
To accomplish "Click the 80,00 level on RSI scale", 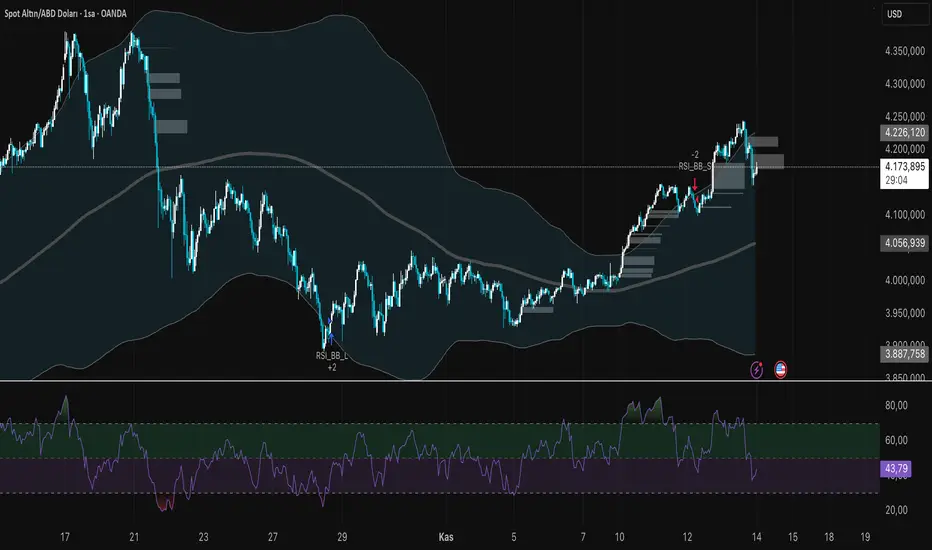I will pyautogui.click(x=896, y=406).
